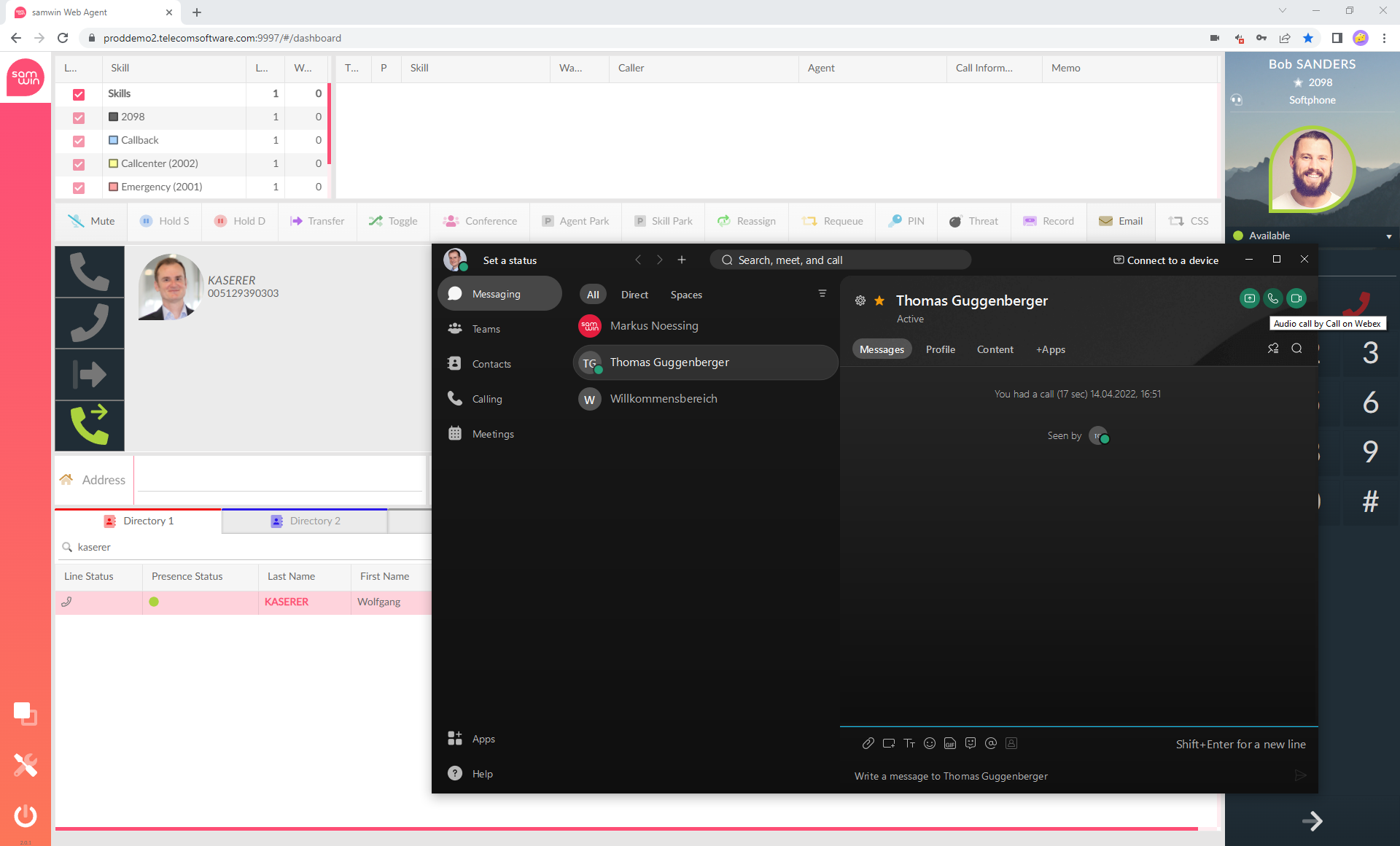1400x846 pixels.
Task: Open Set a status in Webex
Action: tap(510, 260)
